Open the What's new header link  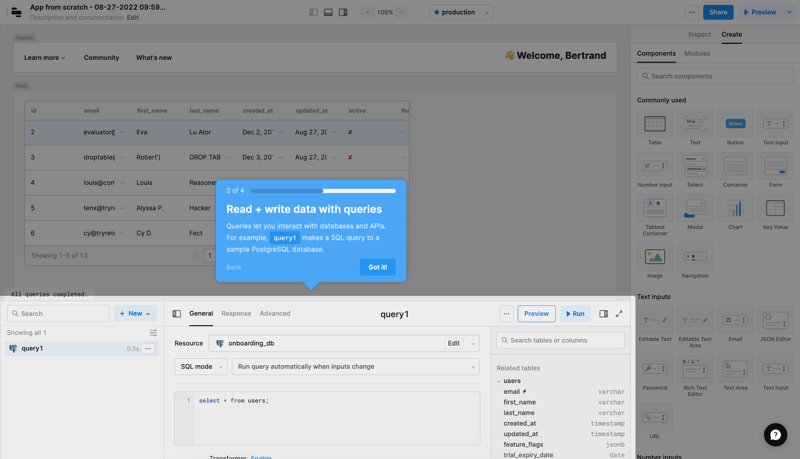154,58
